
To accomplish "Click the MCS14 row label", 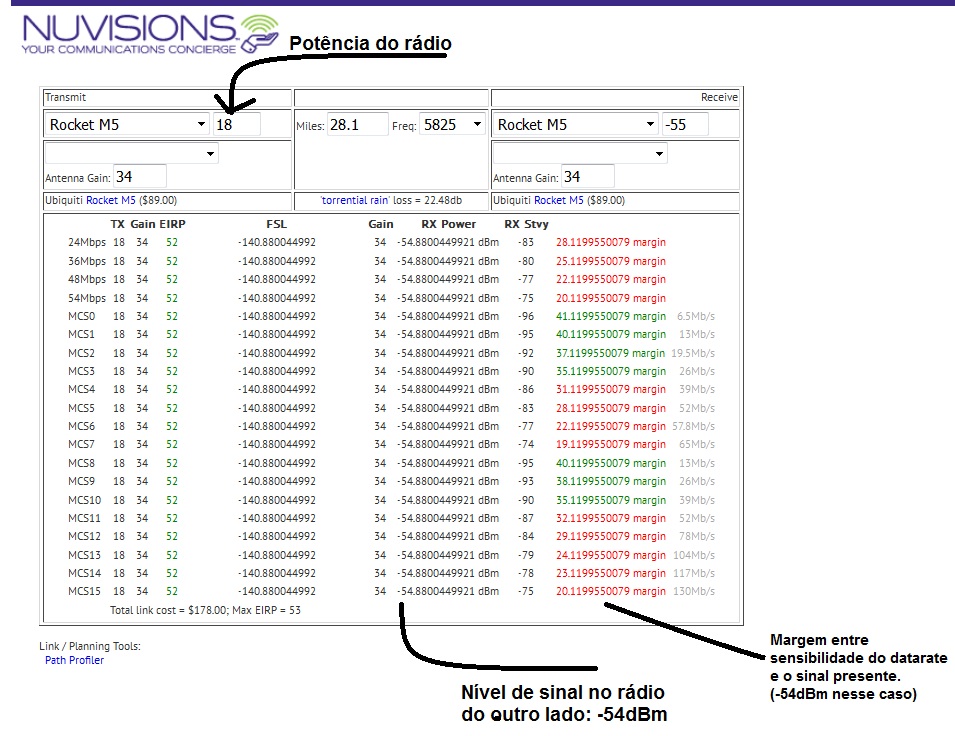I will tap(85, 573).
